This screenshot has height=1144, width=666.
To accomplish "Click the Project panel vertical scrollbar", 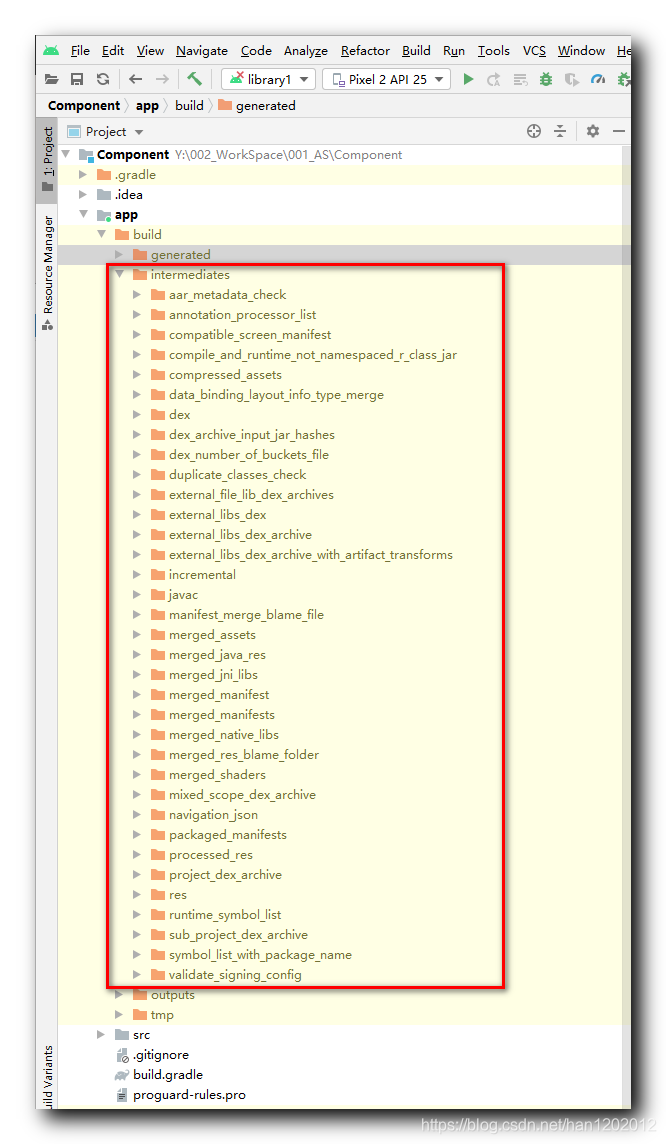I will (627, 627).
